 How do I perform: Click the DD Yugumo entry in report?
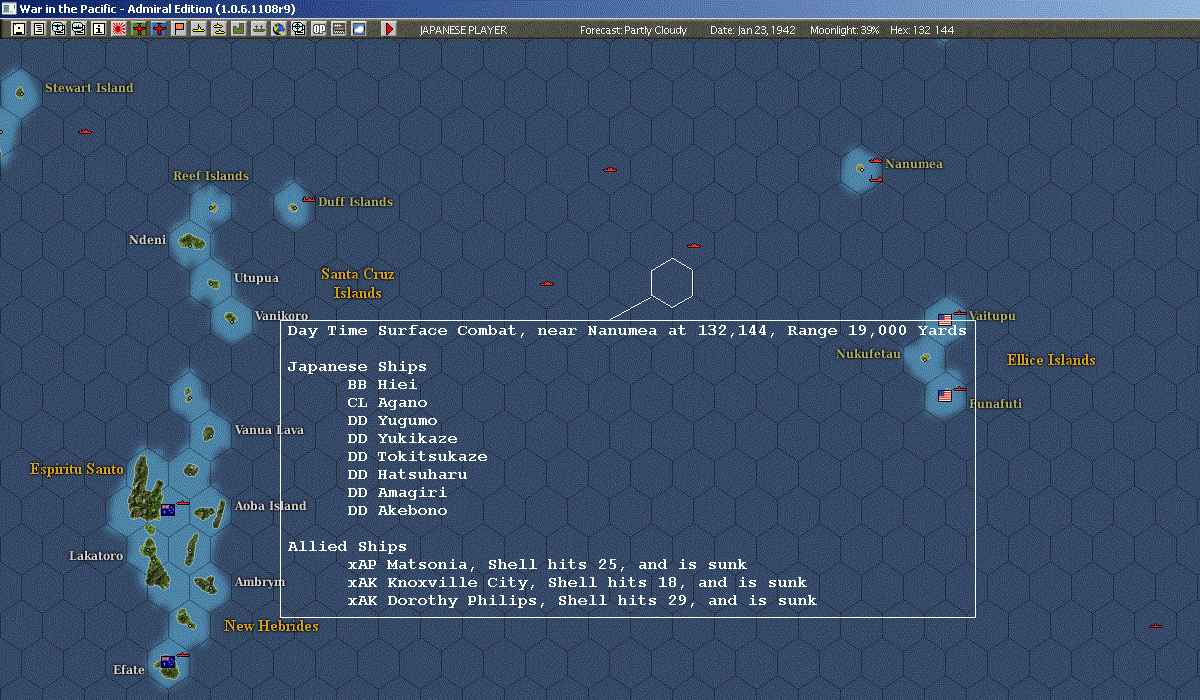tap(393, 421)
